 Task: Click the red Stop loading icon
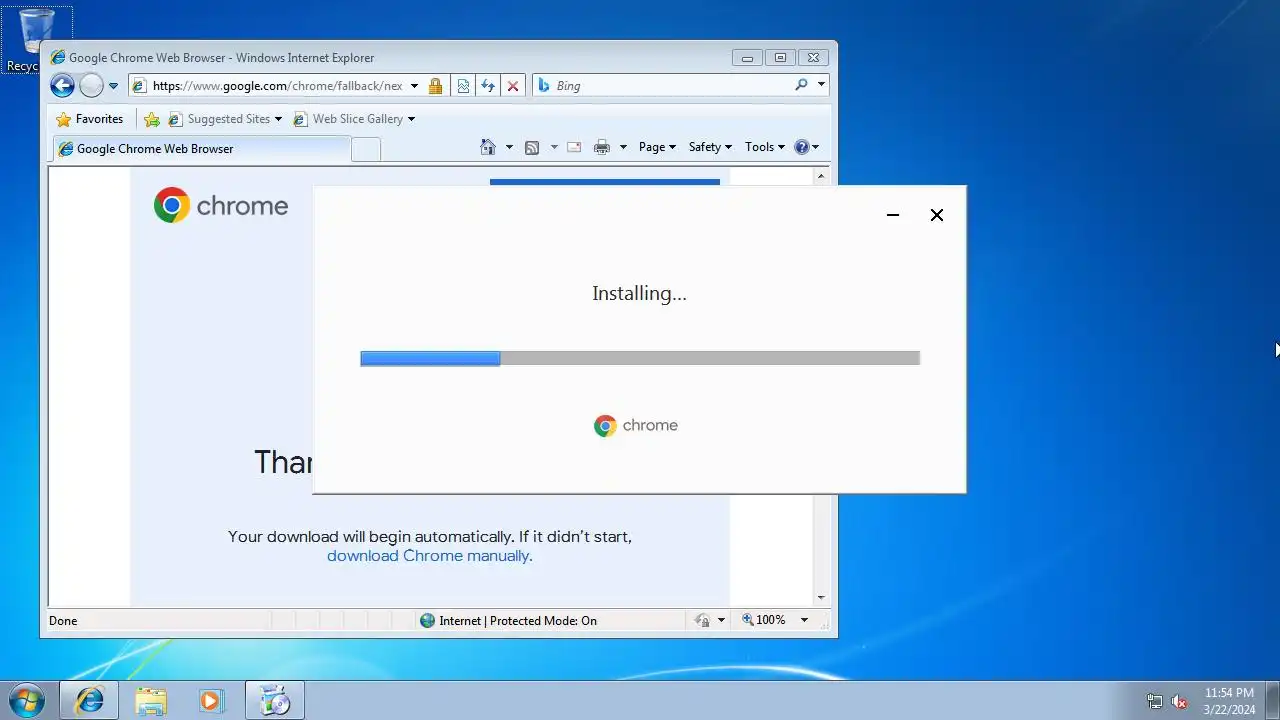point(513,86)
